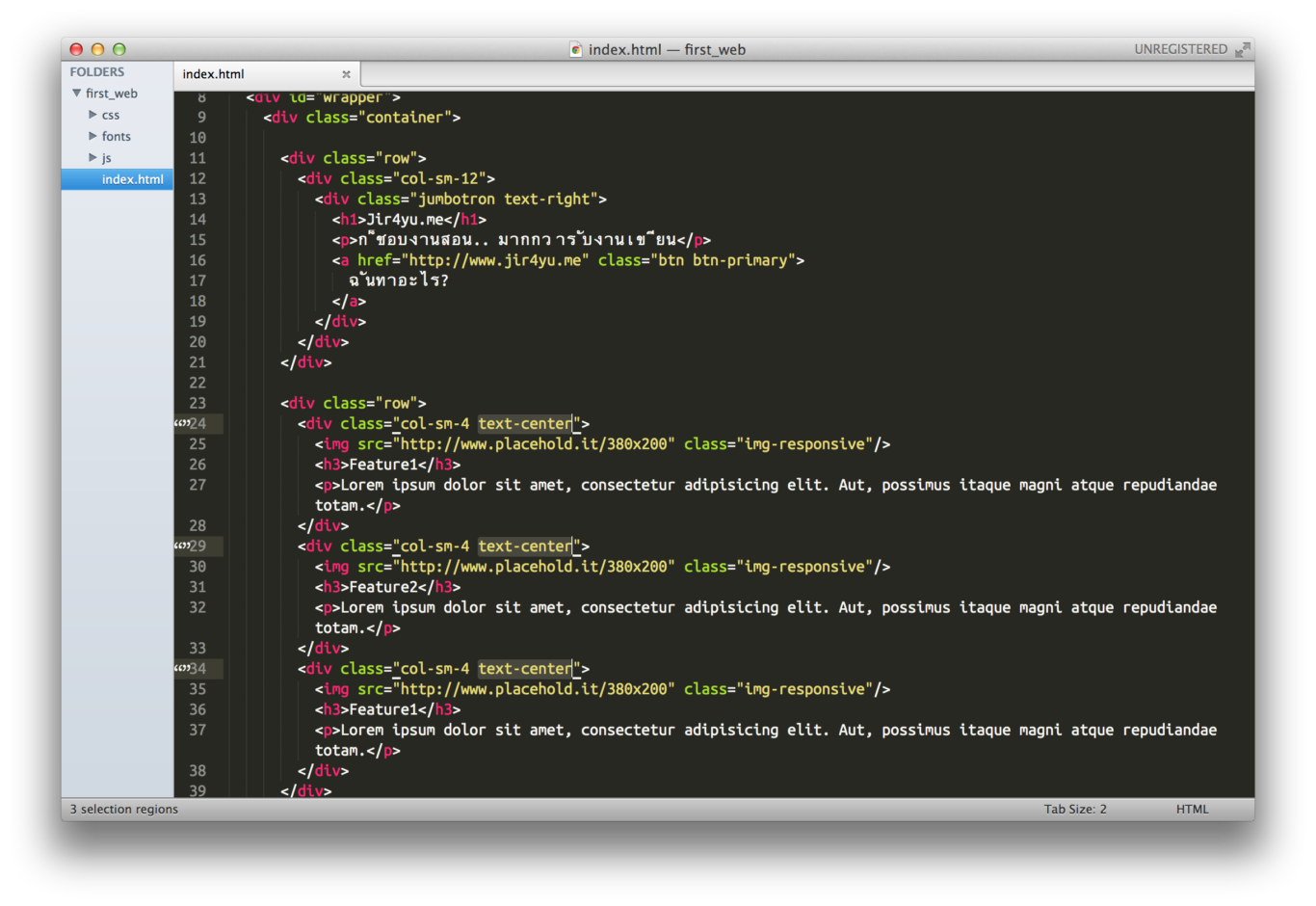The width and height of the screenshot is (1316, 906).
Task: Click the placehold.it URL on line 35
Action: (x=534, y=689)
